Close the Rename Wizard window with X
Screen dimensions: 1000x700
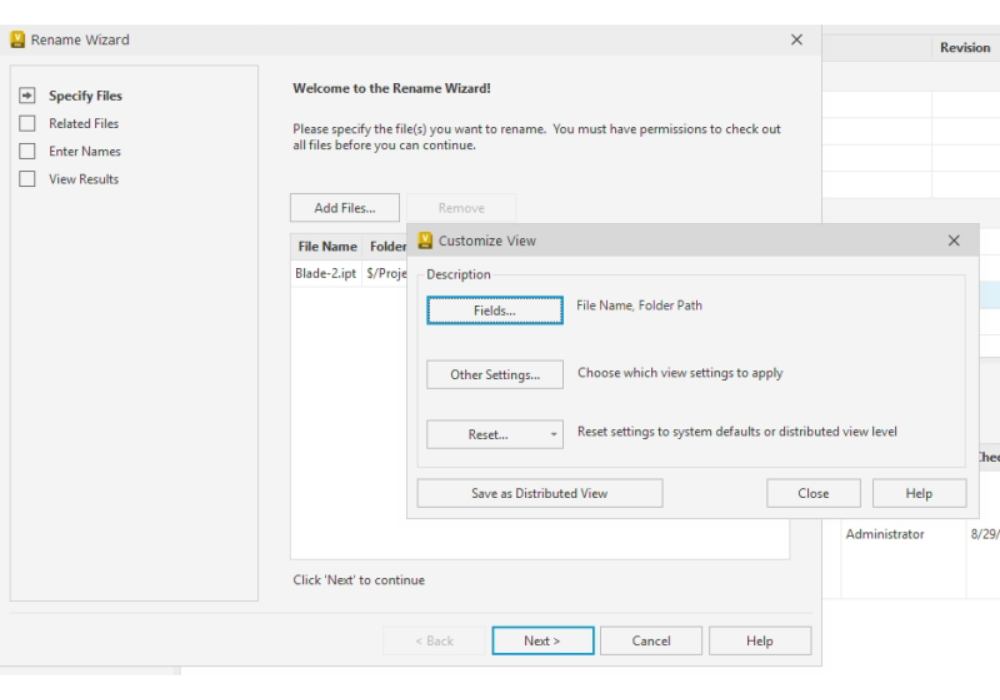pos(796,40)
